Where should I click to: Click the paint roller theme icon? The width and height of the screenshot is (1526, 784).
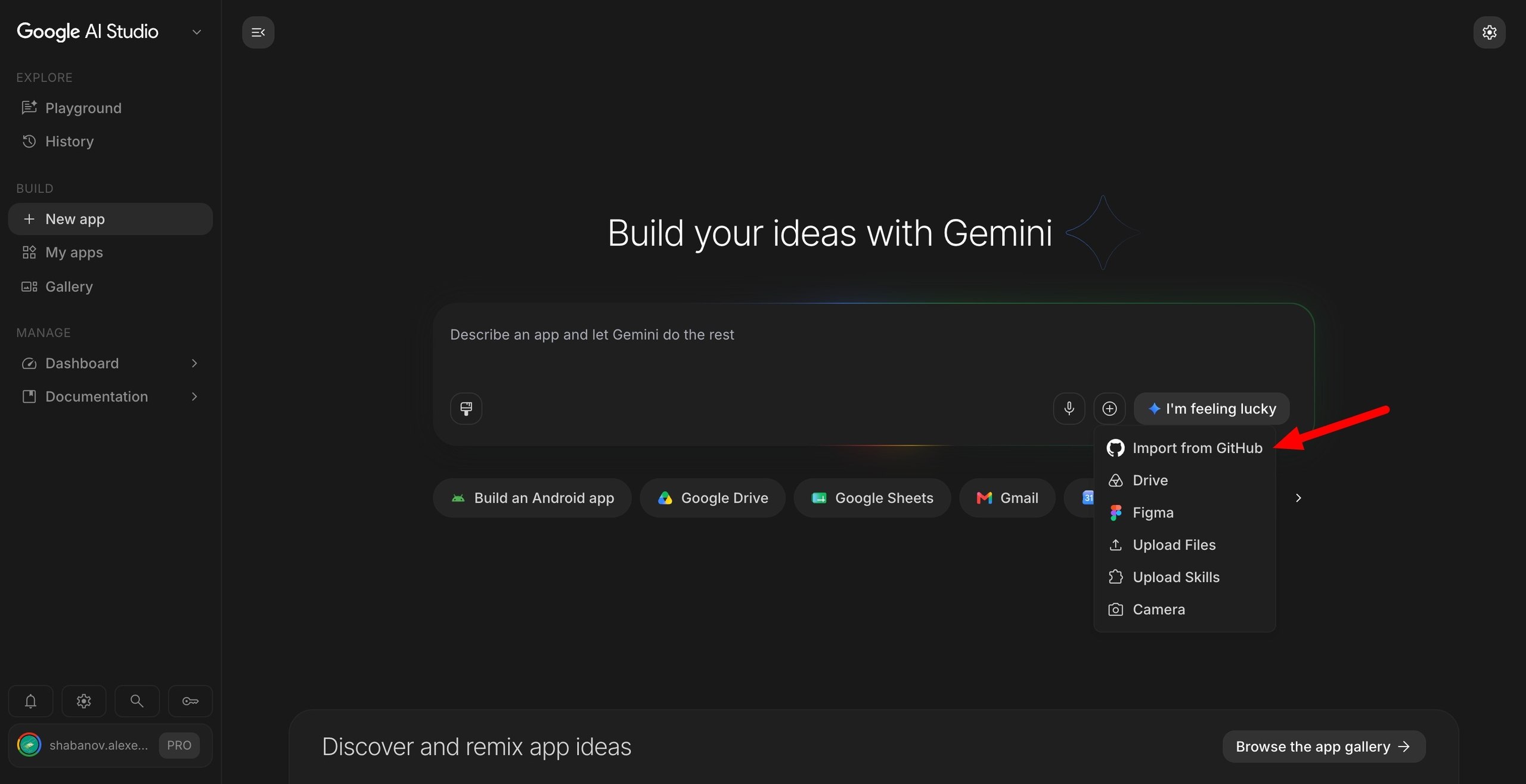tap(466, 409)
